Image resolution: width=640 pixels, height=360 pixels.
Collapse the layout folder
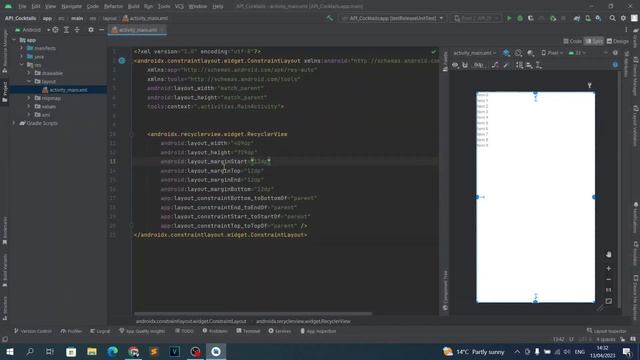click(x=29, y=81)
